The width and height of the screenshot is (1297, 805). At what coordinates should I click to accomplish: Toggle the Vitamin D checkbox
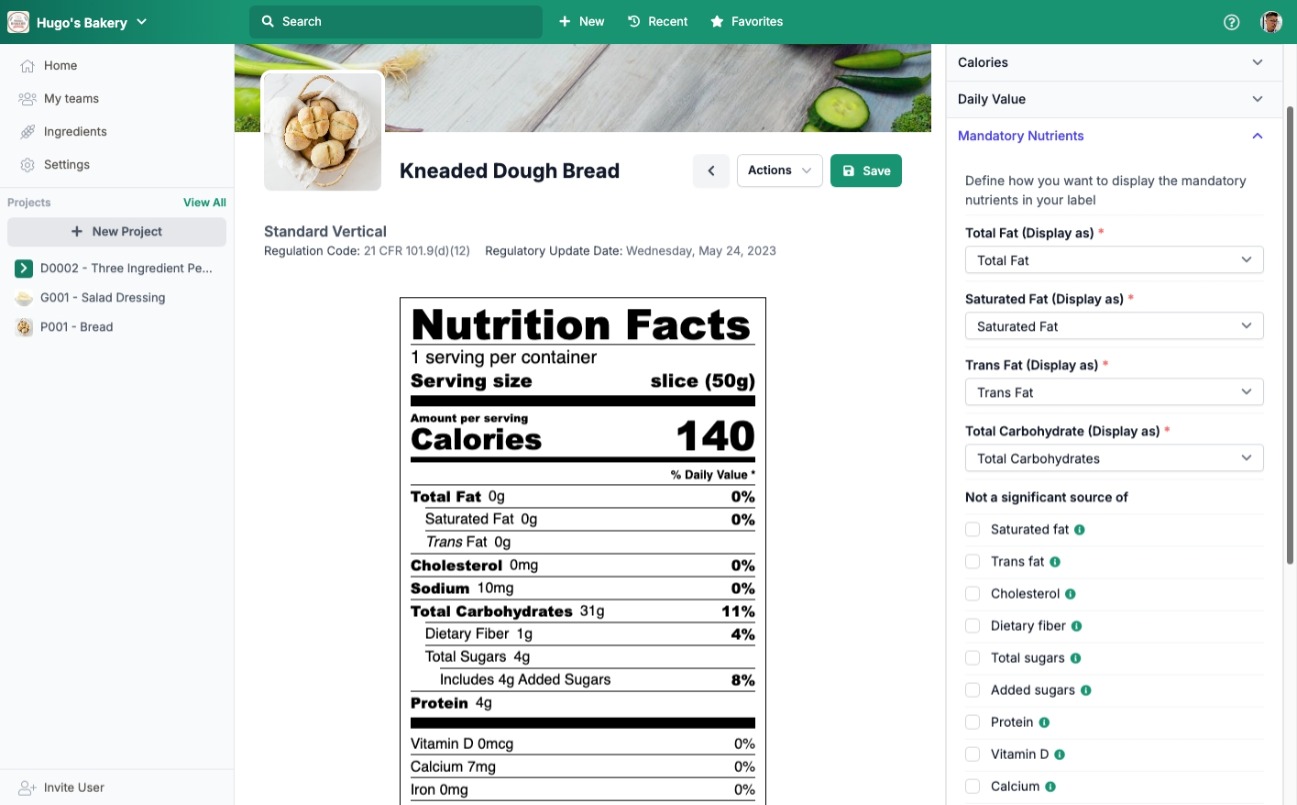point(972,753)
